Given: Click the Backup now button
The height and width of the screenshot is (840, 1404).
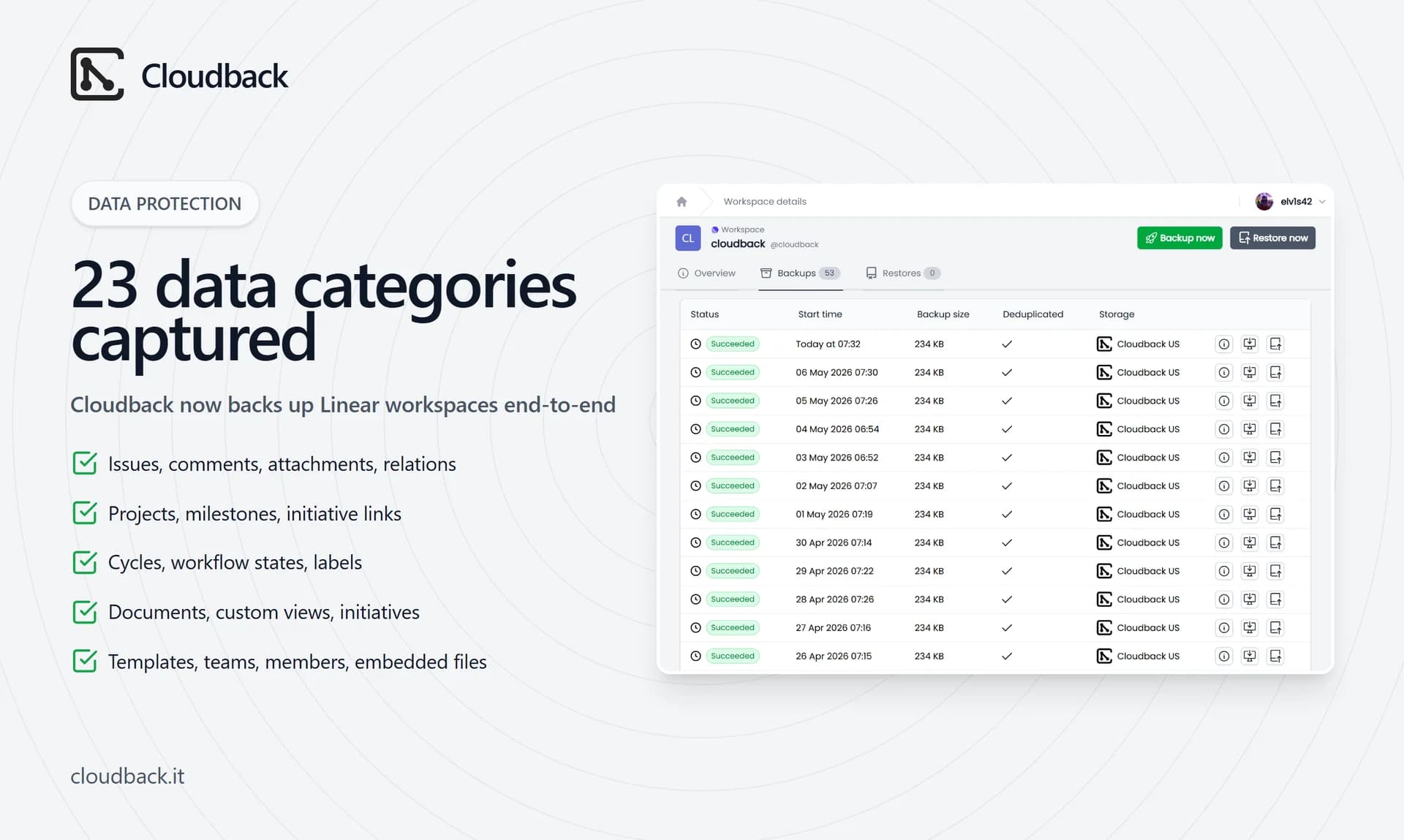Looking at the screenshot, I should click(1180, 238).
